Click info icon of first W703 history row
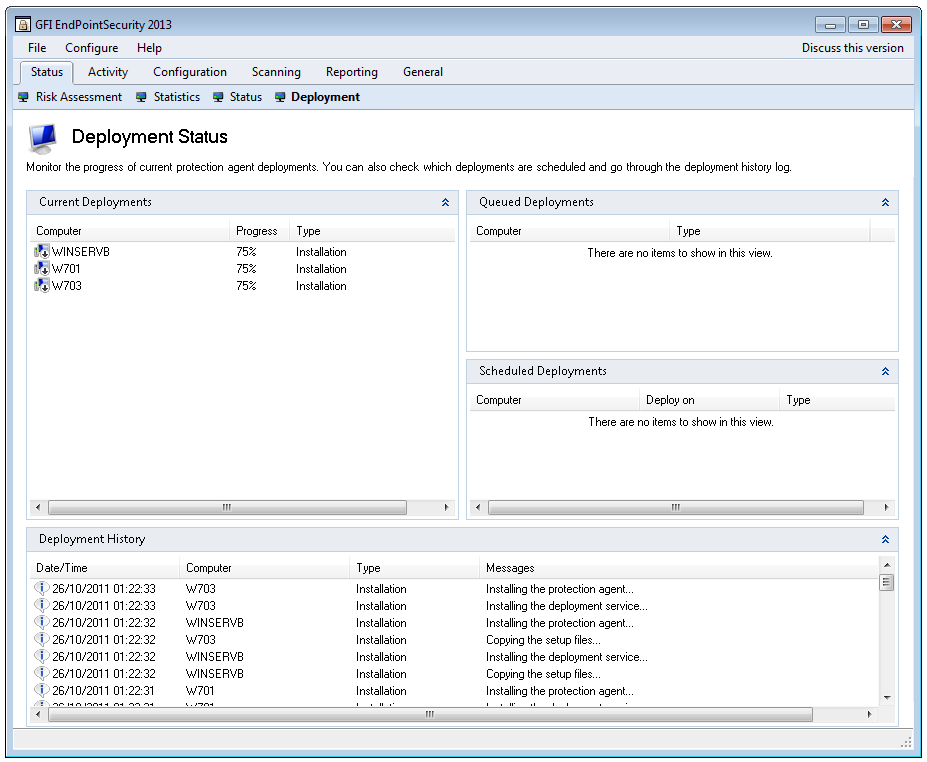927x762 pixels. coord(41,589)
